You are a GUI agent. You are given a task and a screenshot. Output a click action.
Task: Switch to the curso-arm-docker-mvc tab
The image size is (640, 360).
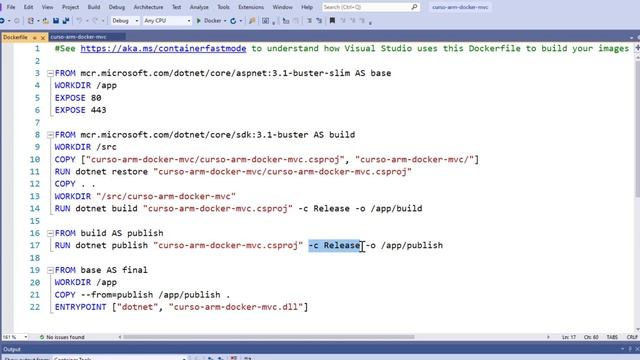pos(78,37)
